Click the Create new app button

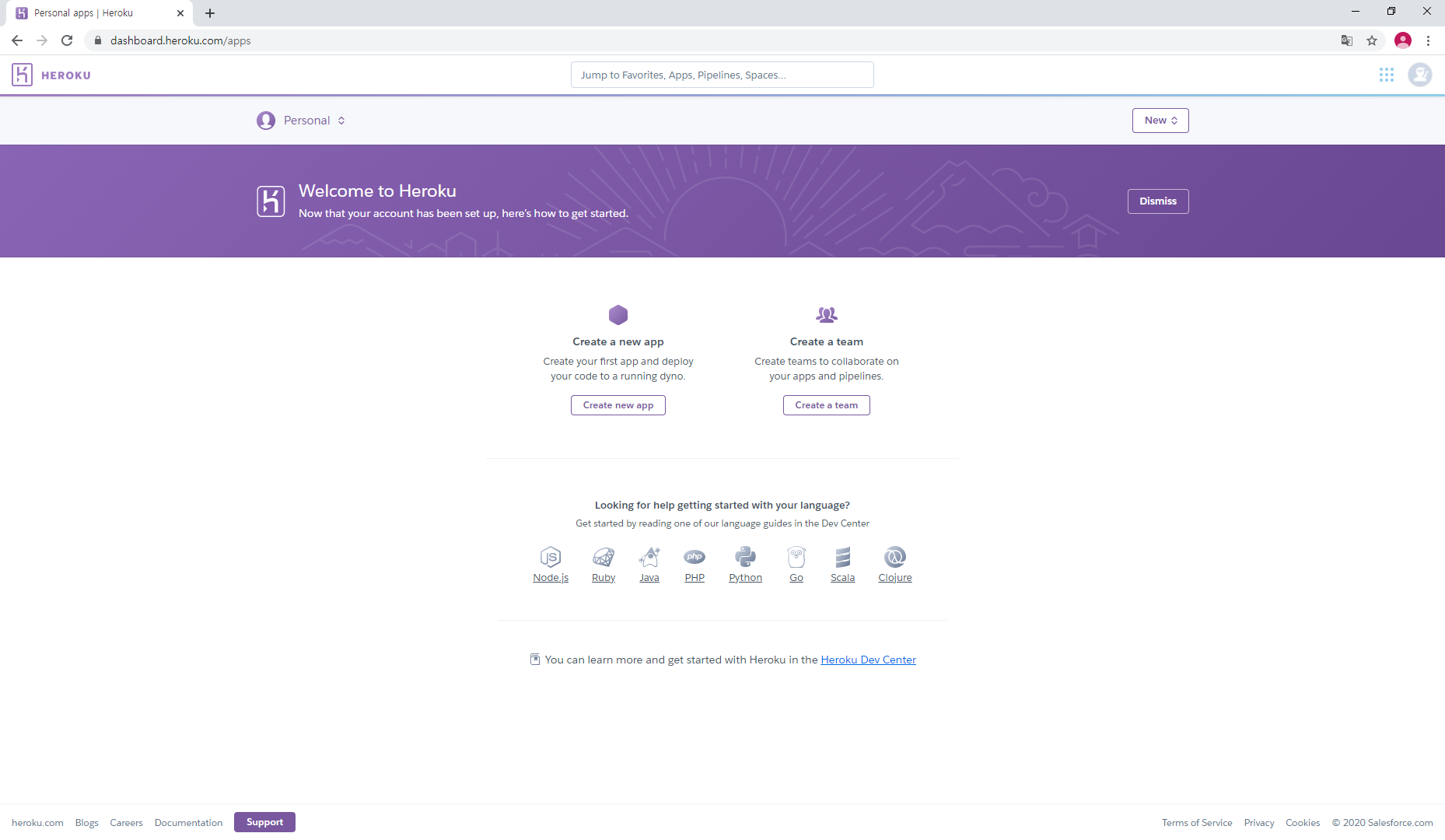tap(618, 405)
